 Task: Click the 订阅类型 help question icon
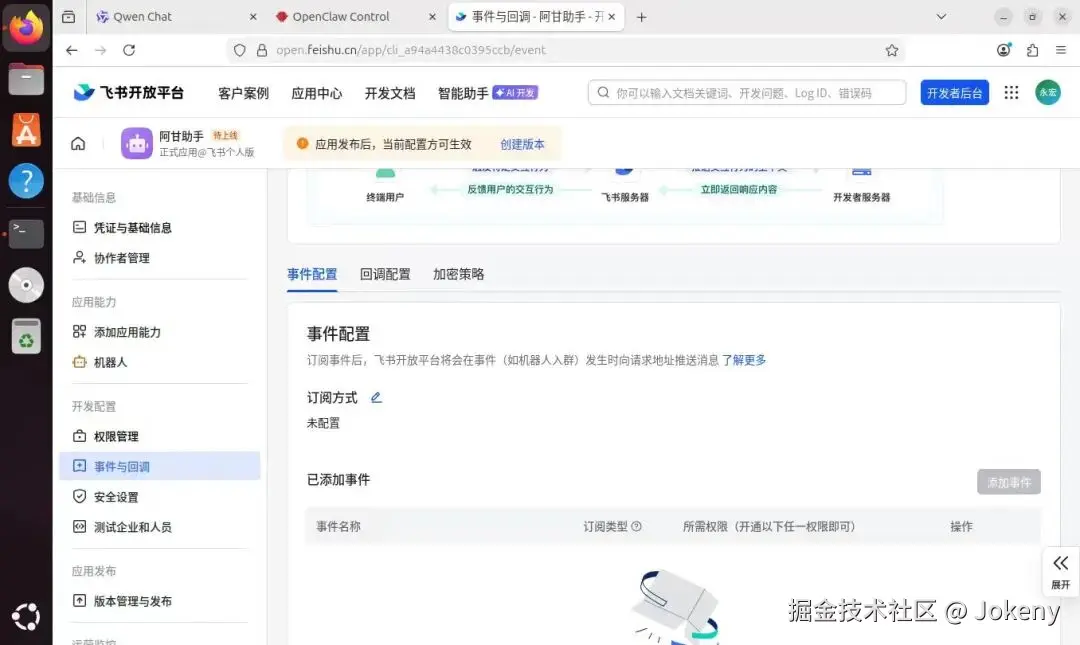point(636,526)
